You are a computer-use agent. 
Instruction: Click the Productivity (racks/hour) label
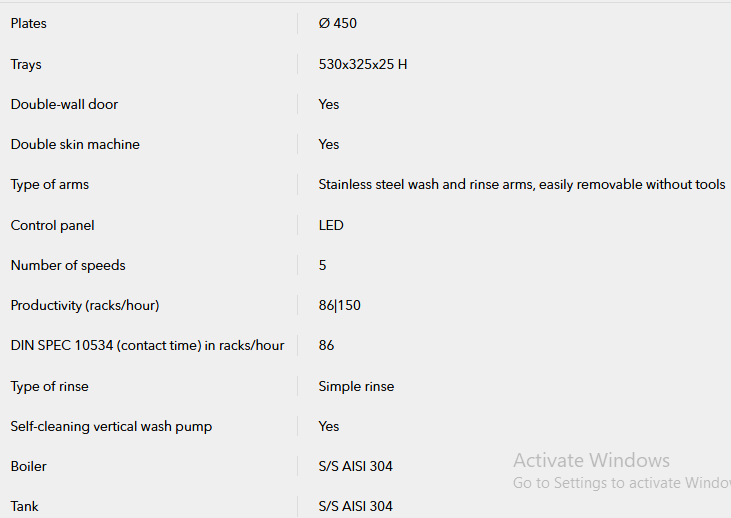[x=85, y=305]
